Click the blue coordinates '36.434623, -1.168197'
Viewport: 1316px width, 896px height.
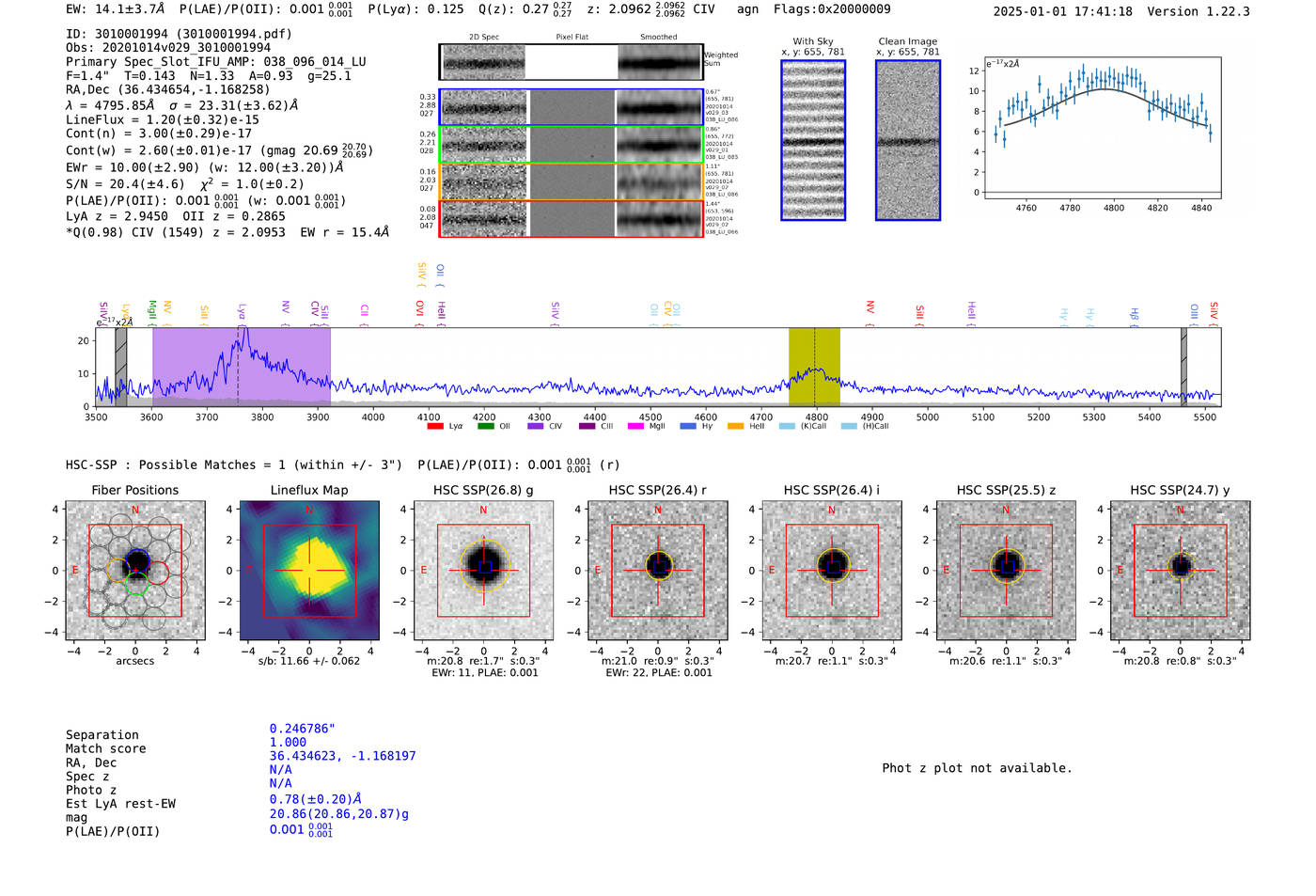click(342, 756)
